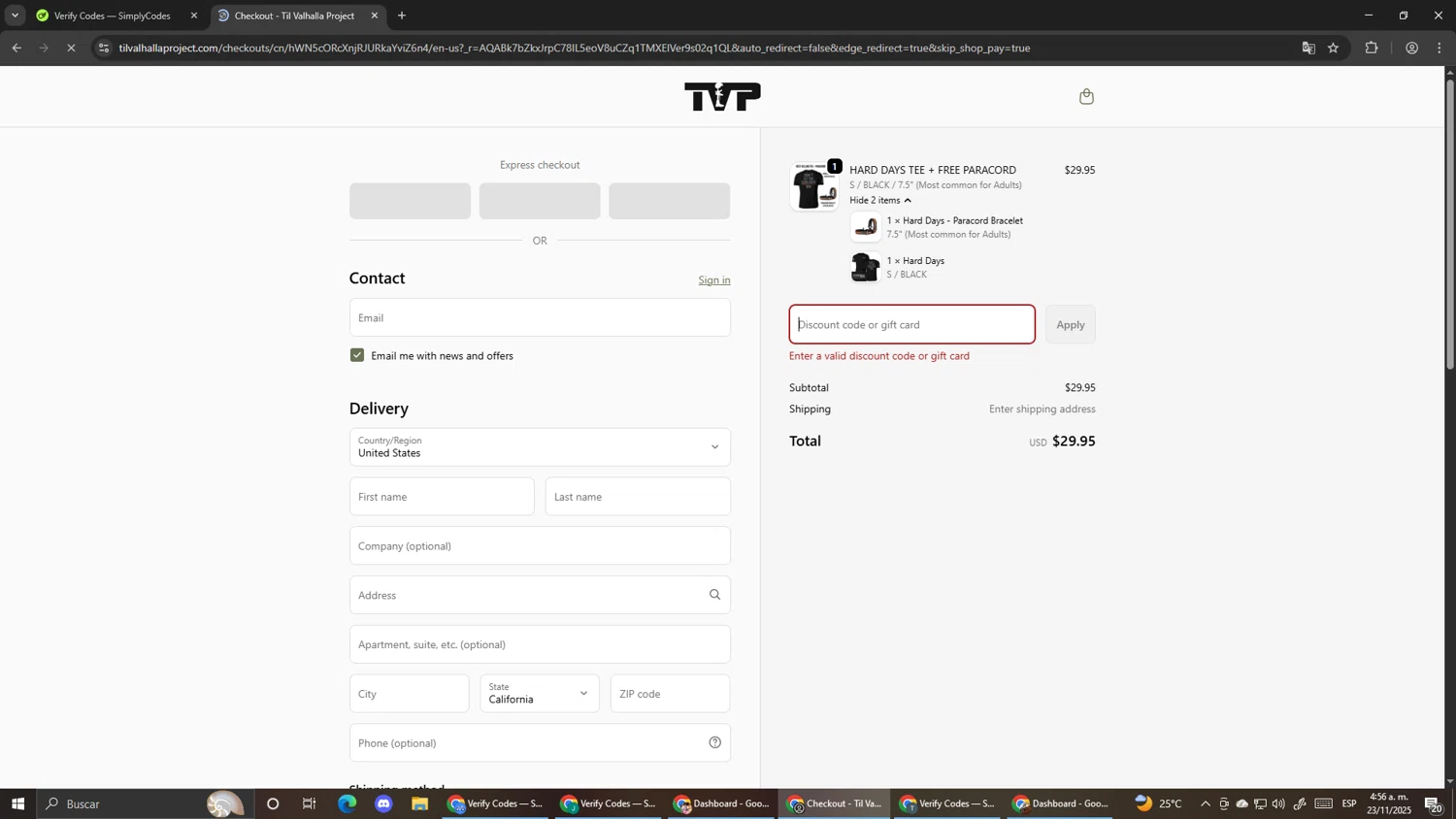Open Chrome three-dot menu
Screen dimensions: 1456x819
pos(1439,48)
